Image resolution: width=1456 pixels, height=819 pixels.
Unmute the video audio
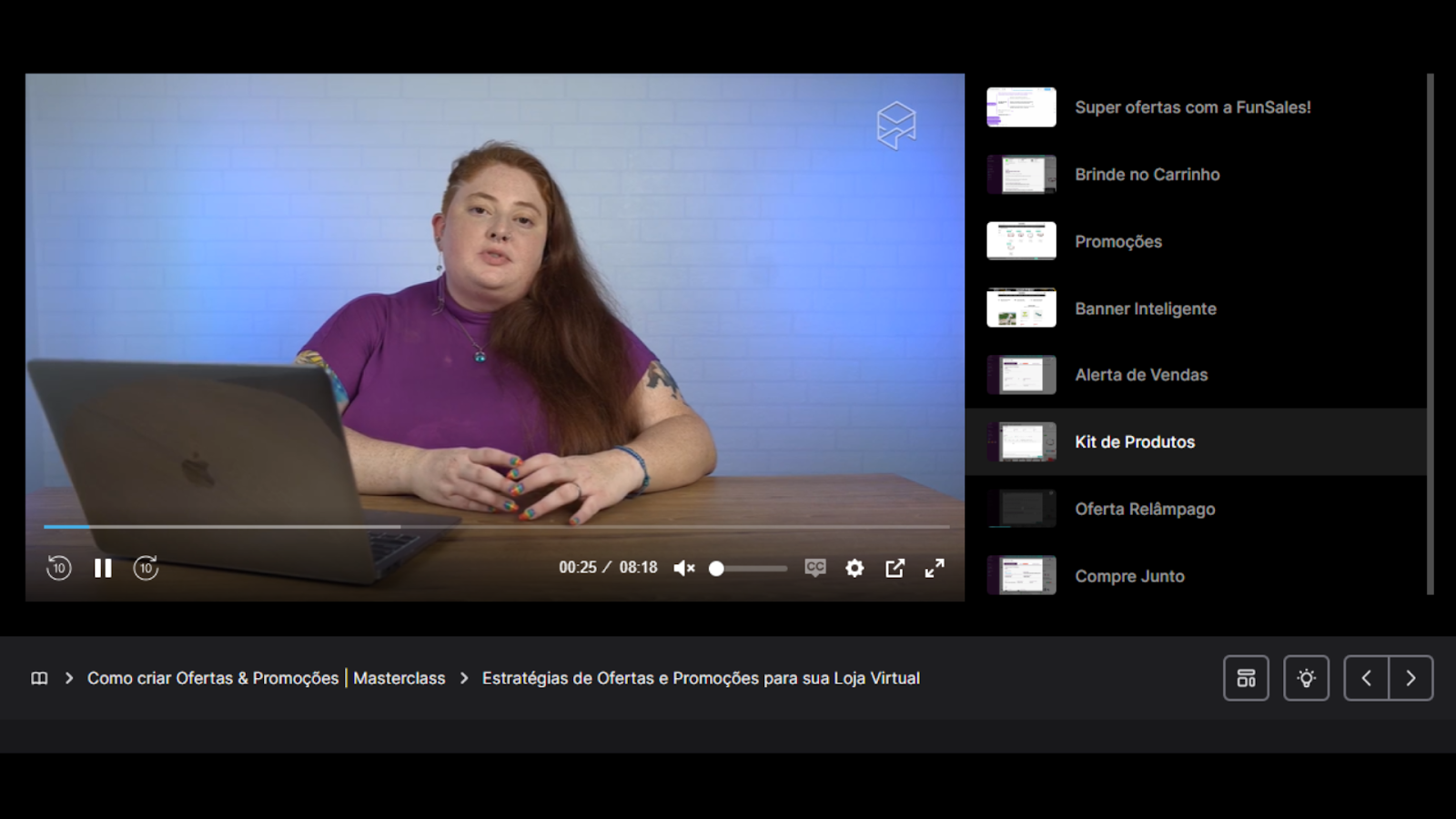(684, 568)
